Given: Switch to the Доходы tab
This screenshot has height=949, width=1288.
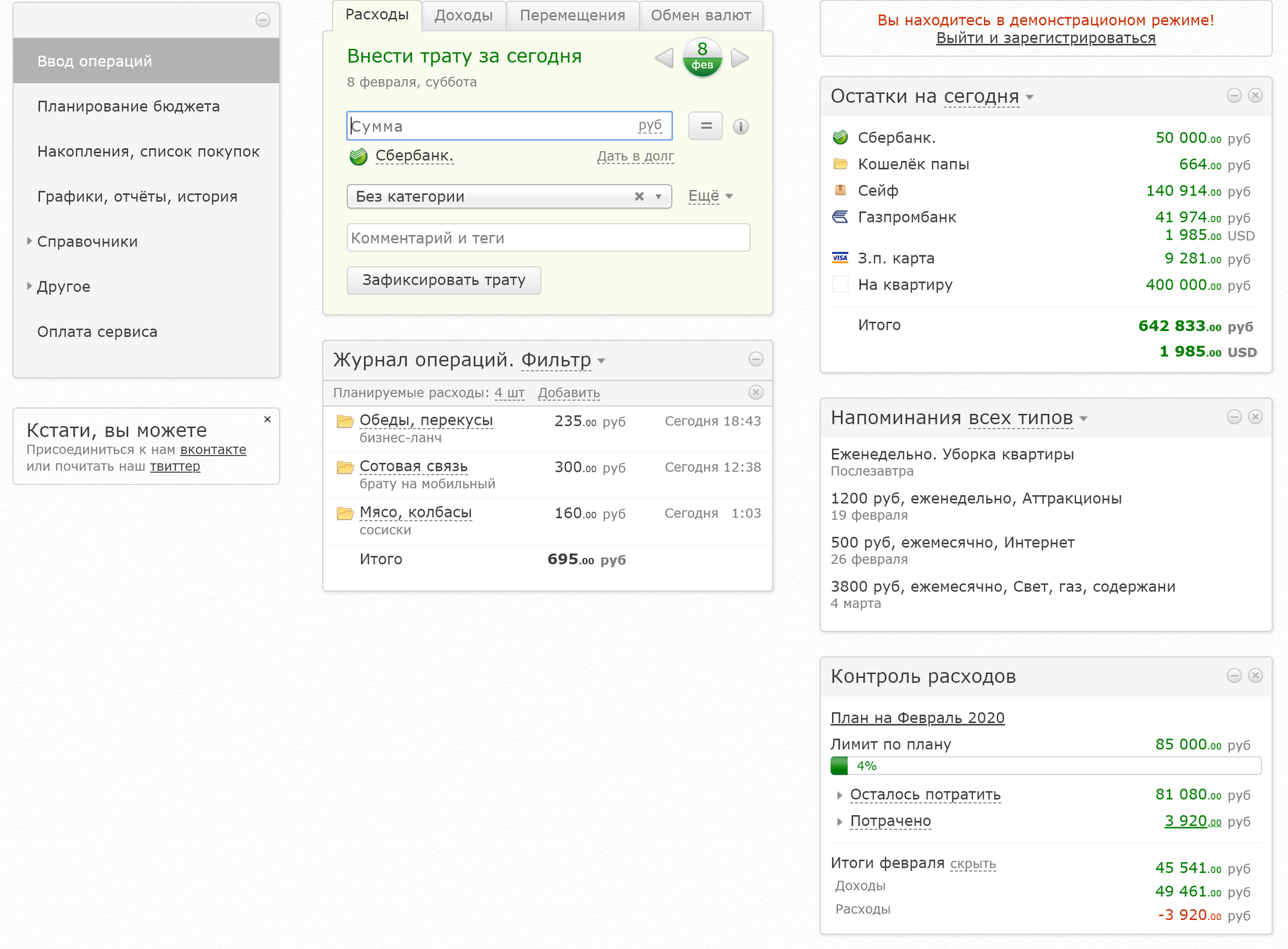Looking at the screenshot, I should point(463,15).
